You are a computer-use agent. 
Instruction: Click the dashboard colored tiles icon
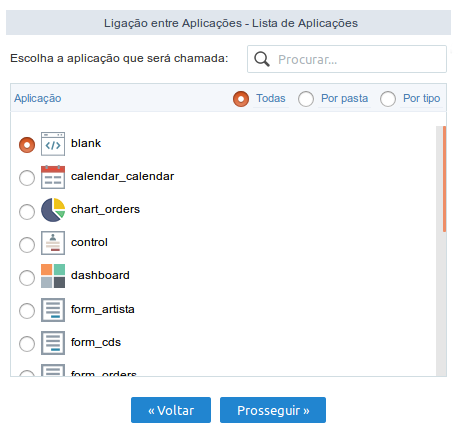coord(53,276)
